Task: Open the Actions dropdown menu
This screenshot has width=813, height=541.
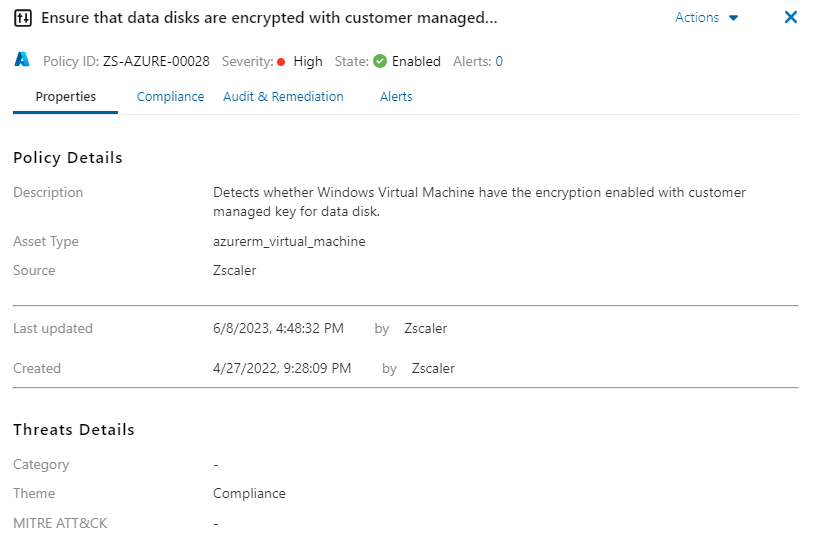Action: pyautogui.click(x=698, y=17)
